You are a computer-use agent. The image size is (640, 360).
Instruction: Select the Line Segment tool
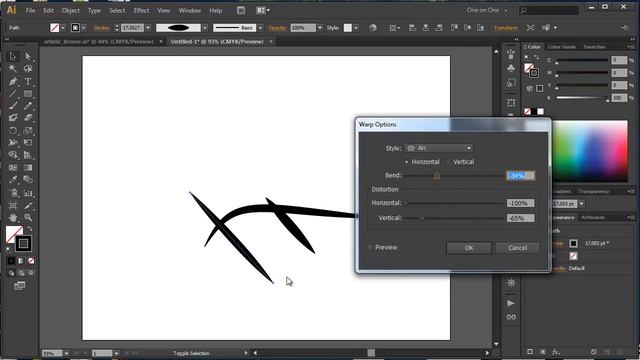click(x=13, y=93)
